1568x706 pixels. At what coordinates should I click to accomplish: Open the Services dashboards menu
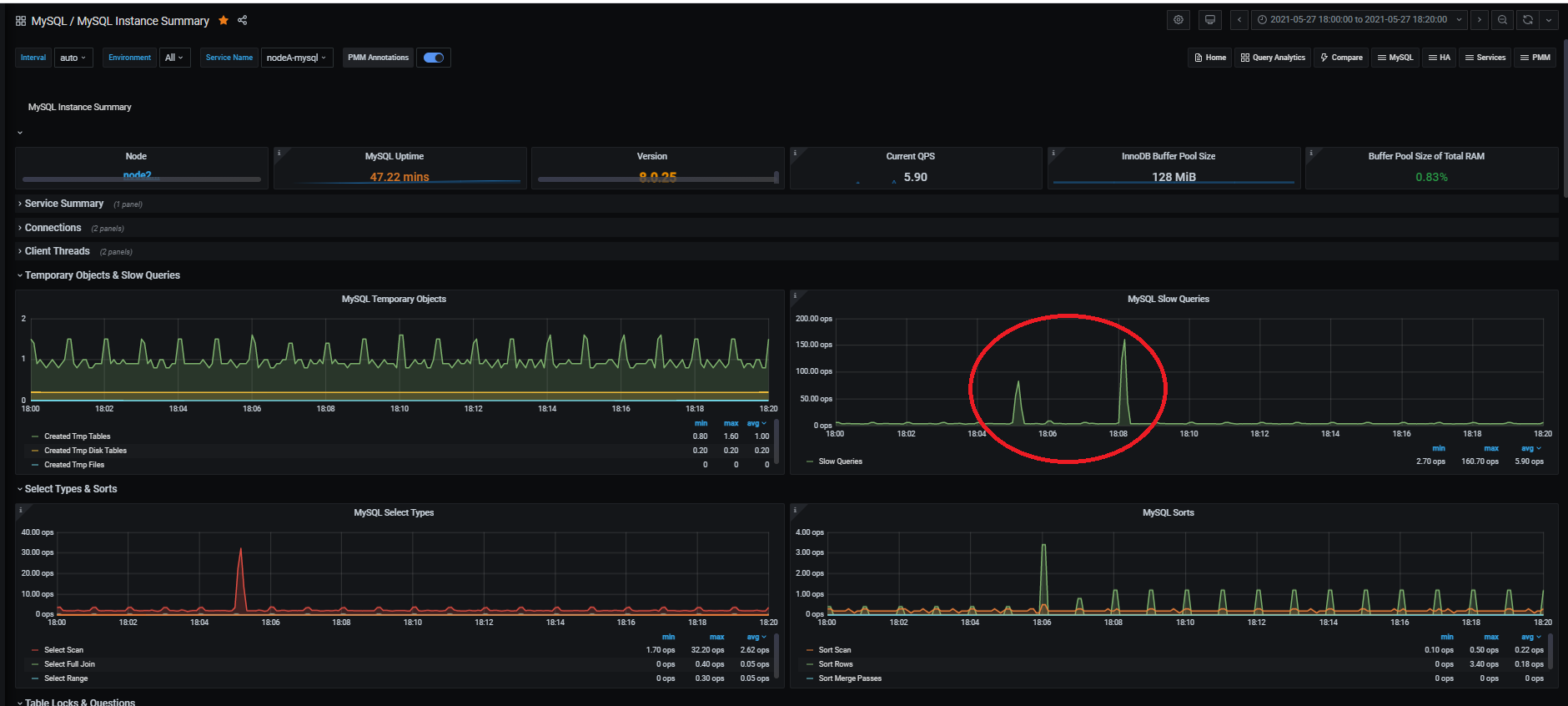pyautogui.click(x=1485, y=58)
